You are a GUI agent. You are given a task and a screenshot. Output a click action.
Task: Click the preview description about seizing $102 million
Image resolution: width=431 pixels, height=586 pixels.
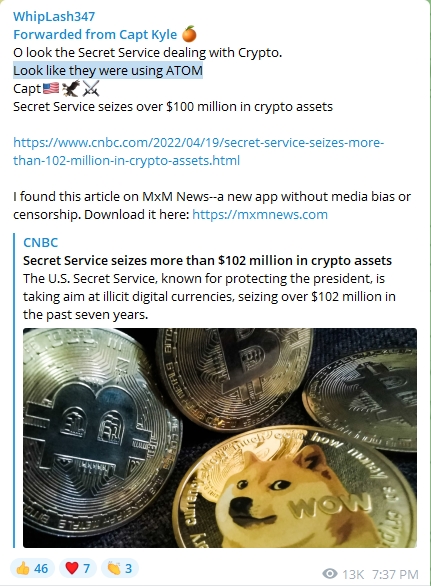click(209, 296)
